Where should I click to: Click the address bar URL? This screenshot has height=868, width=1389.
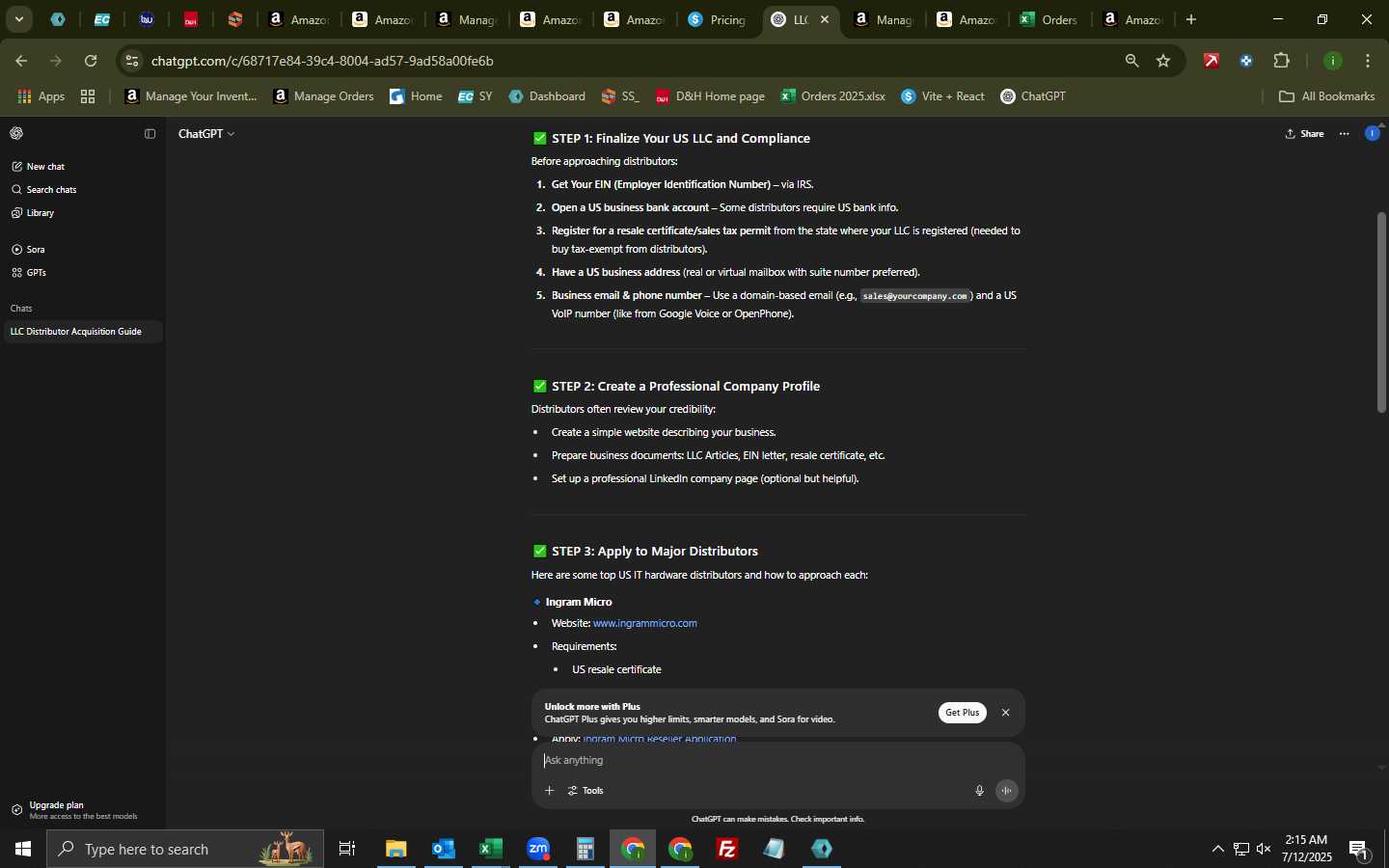[322, 61]
